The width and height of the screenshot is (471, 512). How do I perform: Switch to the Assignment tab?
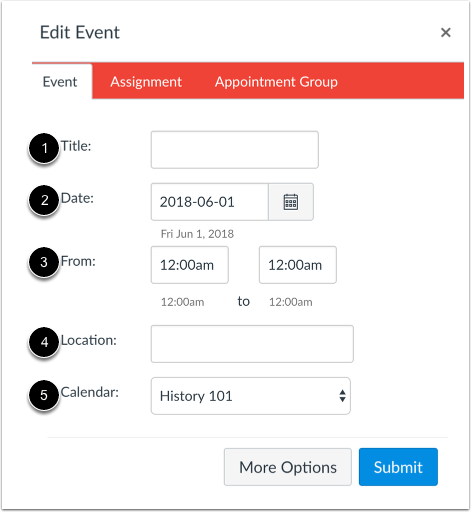[x=146, y=82]
